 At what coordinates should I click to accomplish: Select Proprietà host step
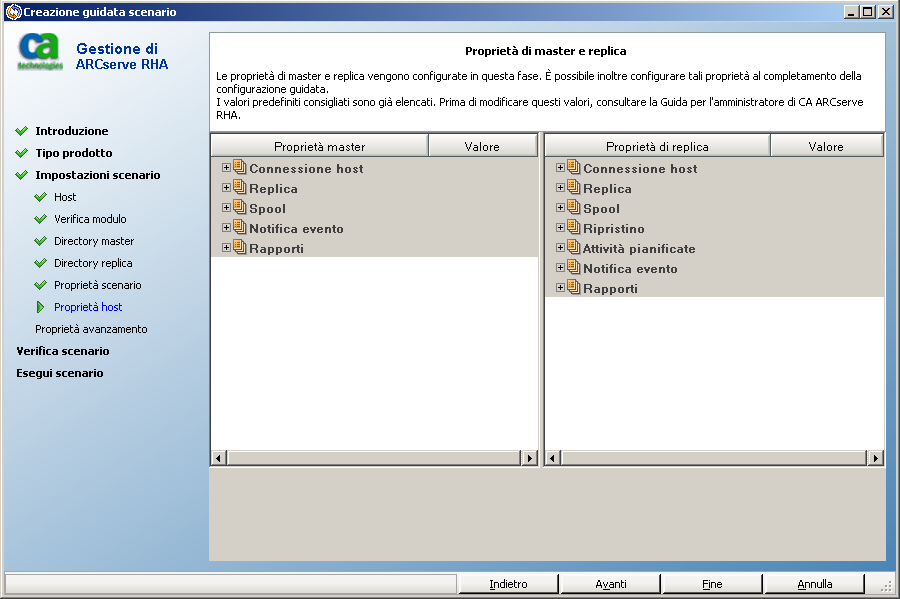coord(88,307)
